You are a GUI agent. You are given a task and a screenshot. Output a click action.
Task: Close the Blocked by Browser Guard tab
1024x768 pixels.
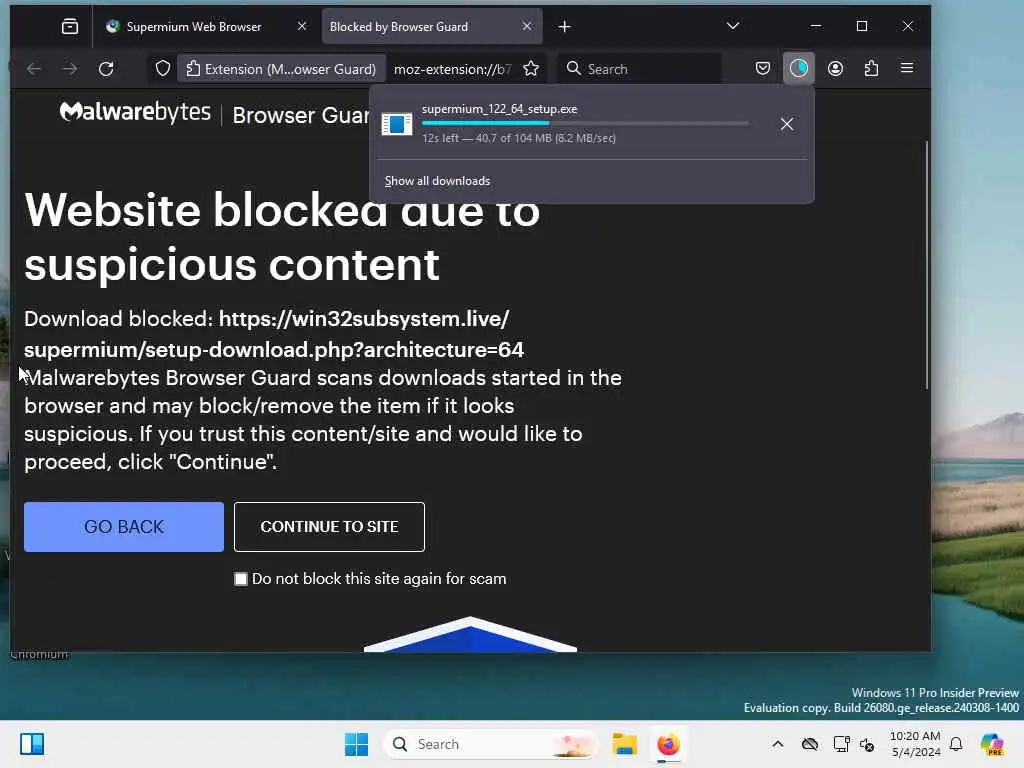527,26
